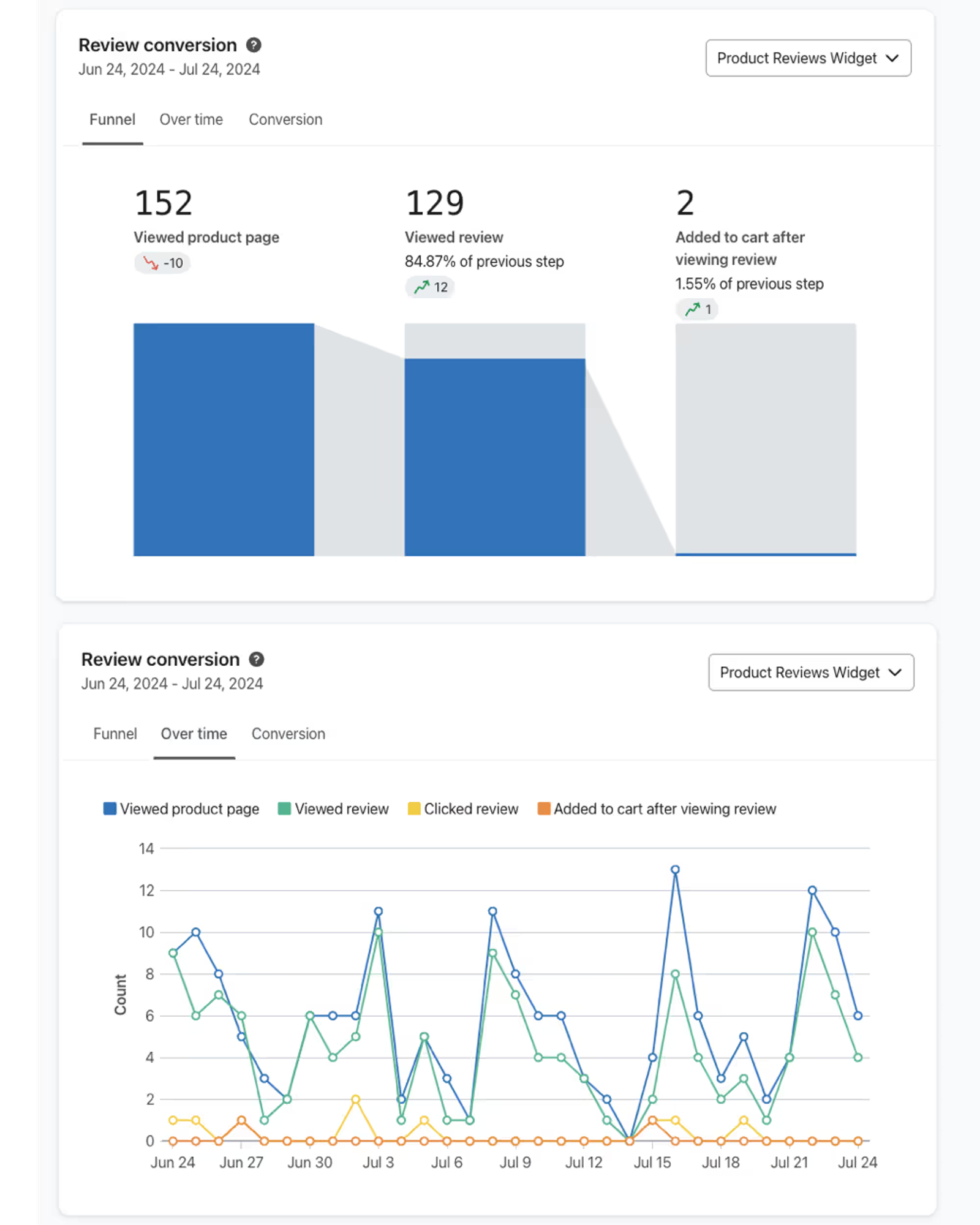
Task: Click the Viewed product page funnel bar
Action: tap(224, 440)
